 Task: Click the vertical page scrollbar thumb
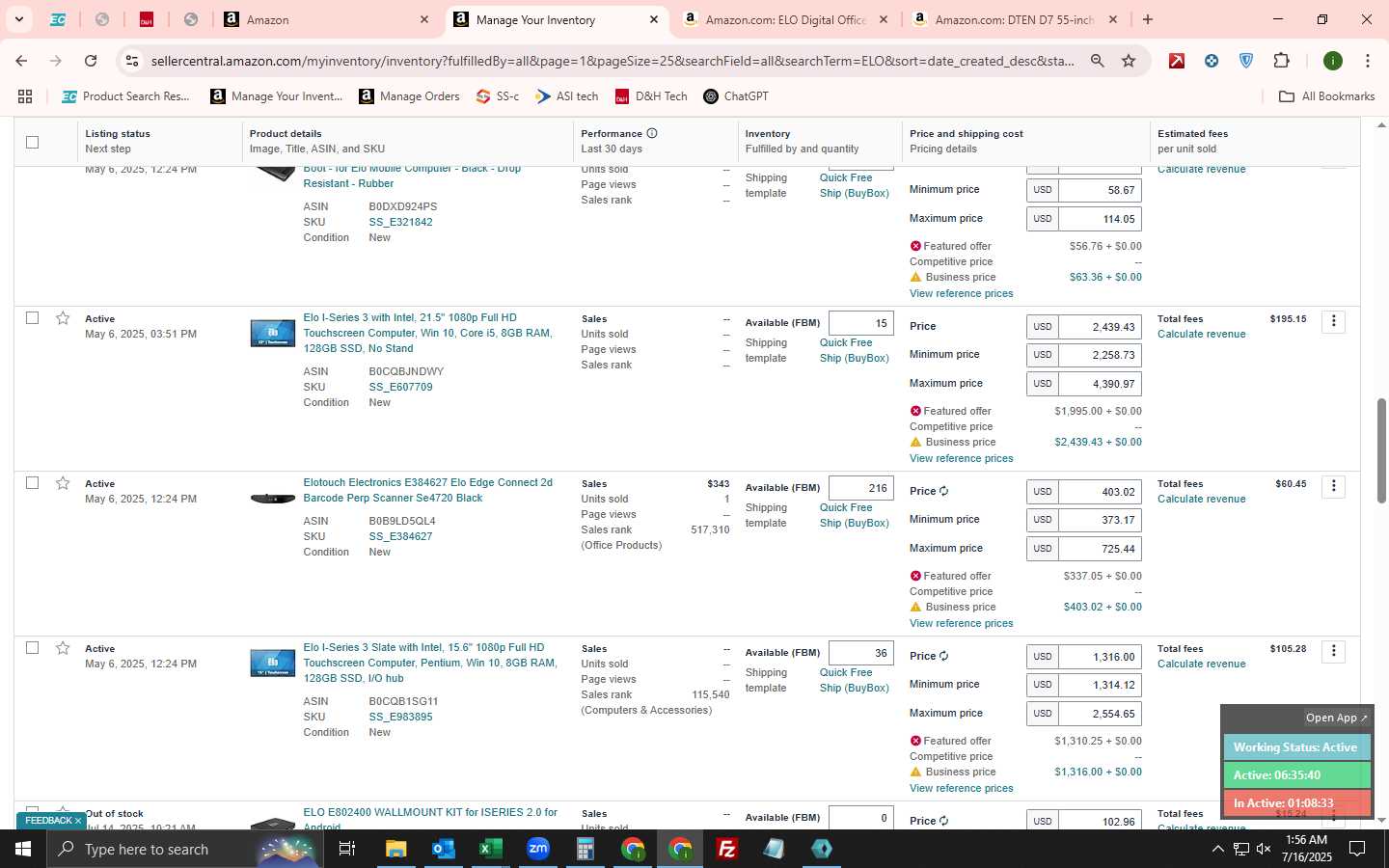1380,450
